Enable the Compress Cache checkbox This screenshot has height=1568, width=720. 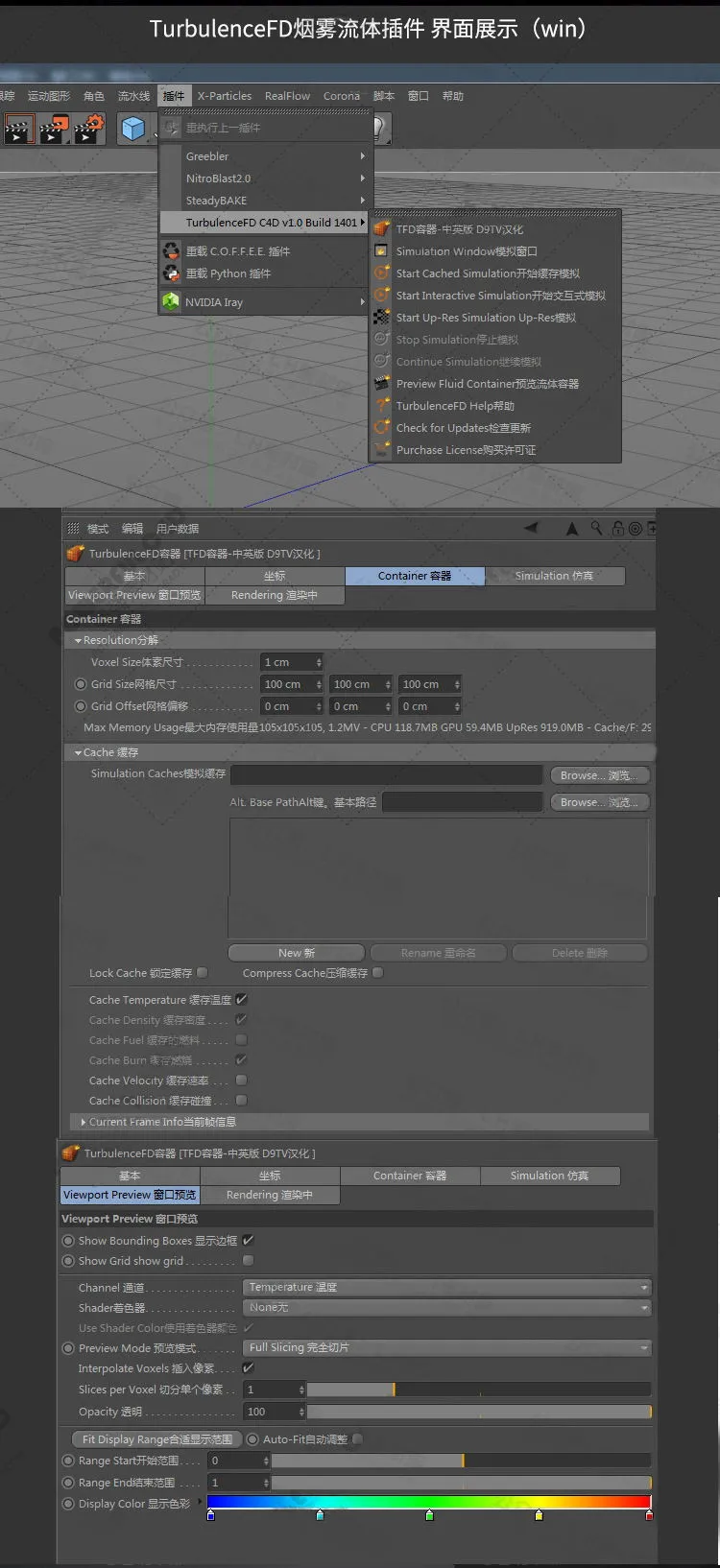[x=378, y=973]
